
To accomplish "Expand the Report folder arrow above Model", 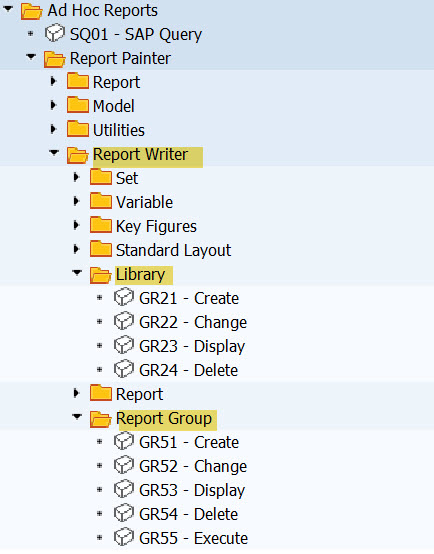I will tap(53, 81).
